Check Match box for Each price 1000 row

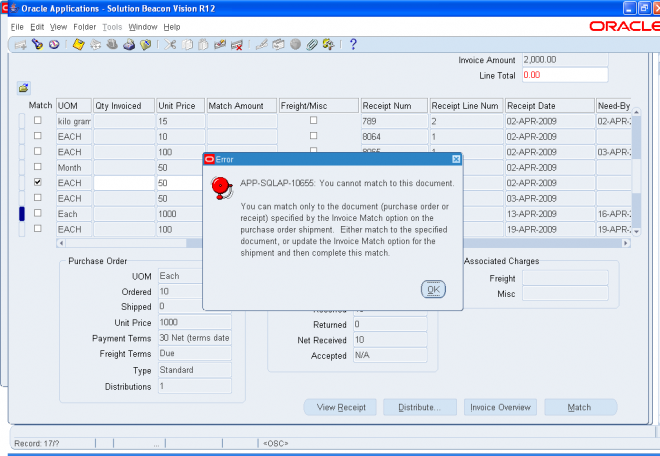tap(38, 213)
